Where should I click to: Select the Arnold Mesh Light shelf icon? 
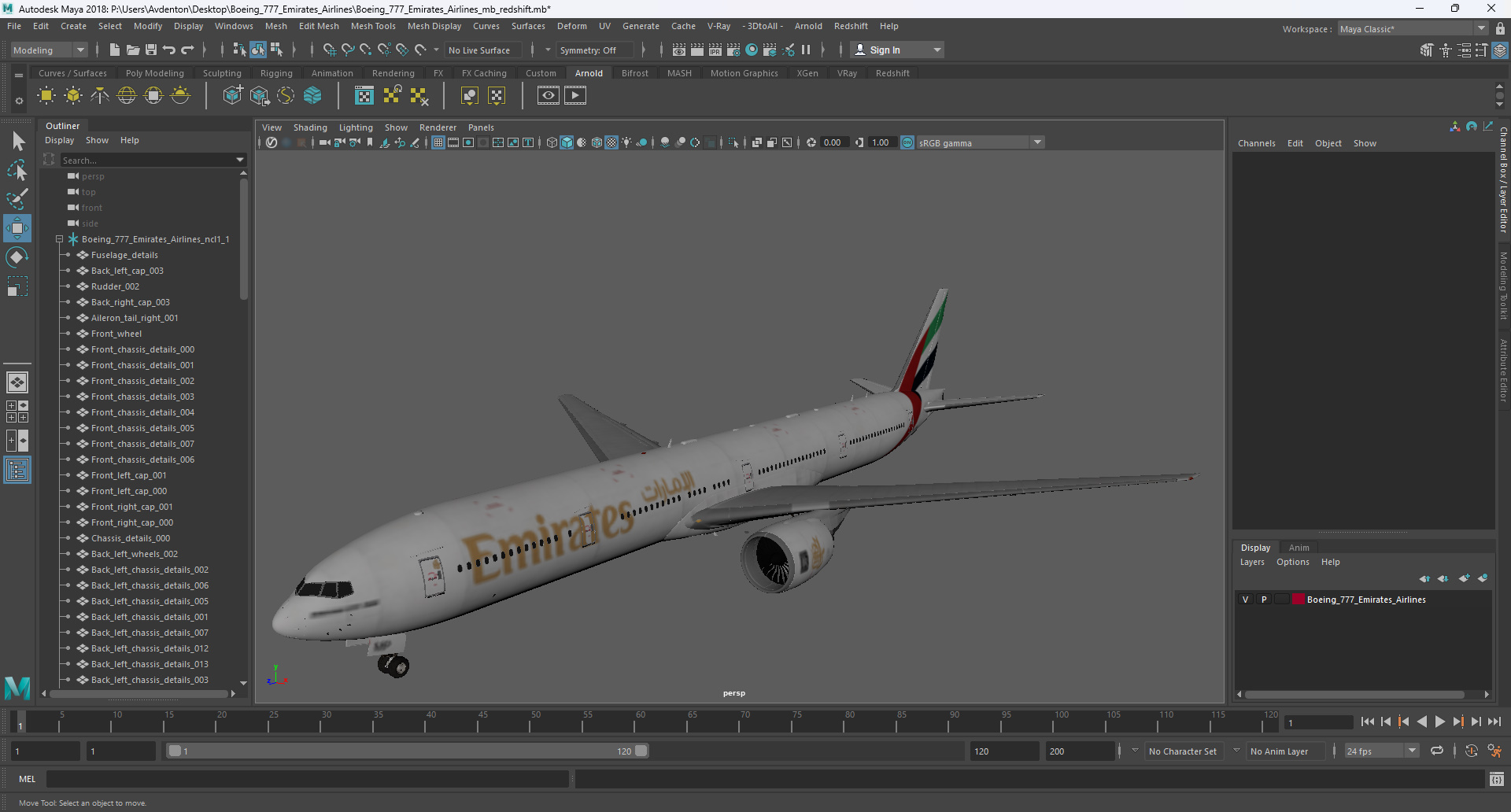73,96
